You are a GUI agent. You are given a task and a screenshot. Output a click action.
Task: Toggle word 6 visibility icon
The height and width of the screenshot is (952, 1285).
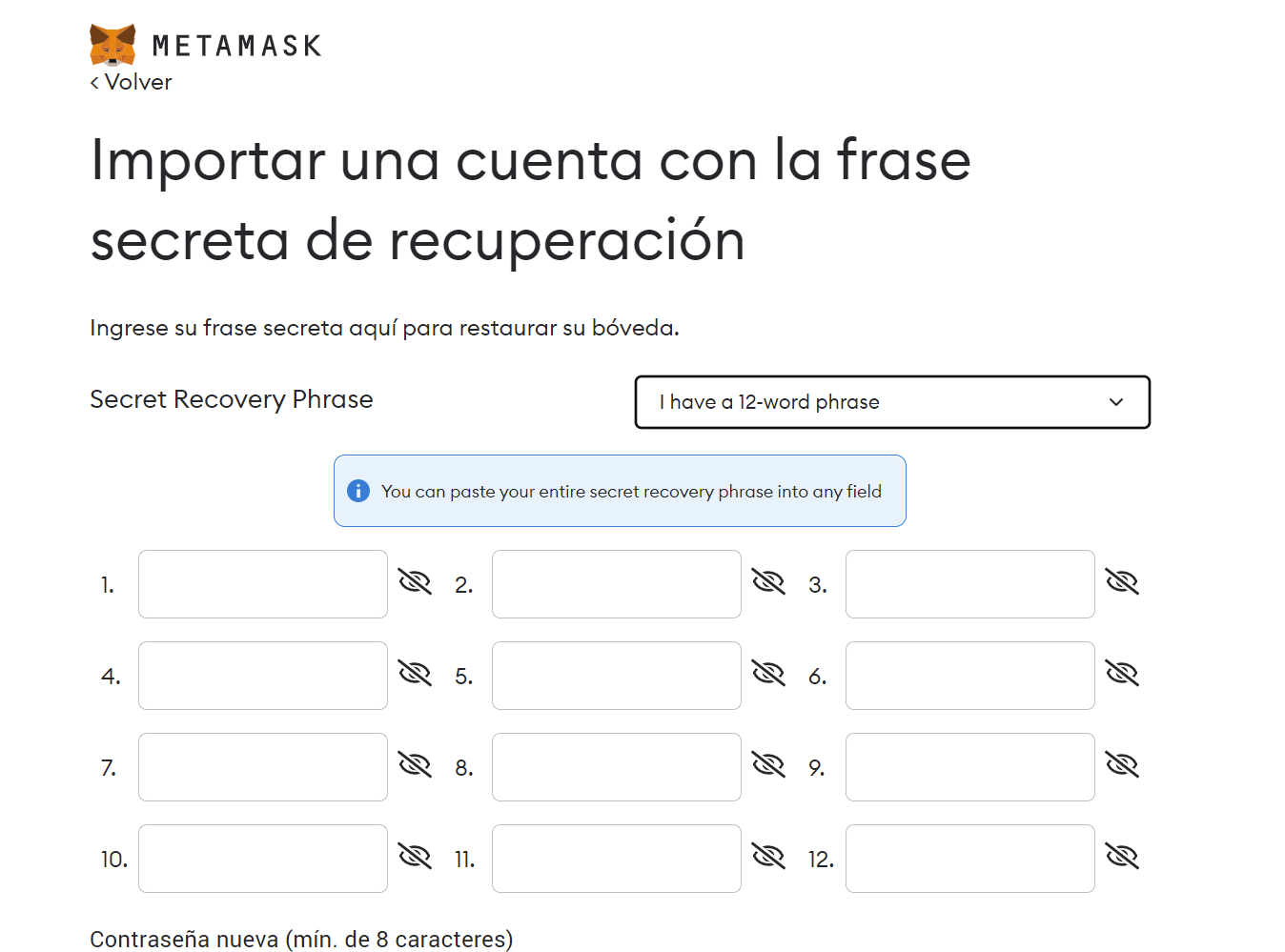(x=1122, y=673)
